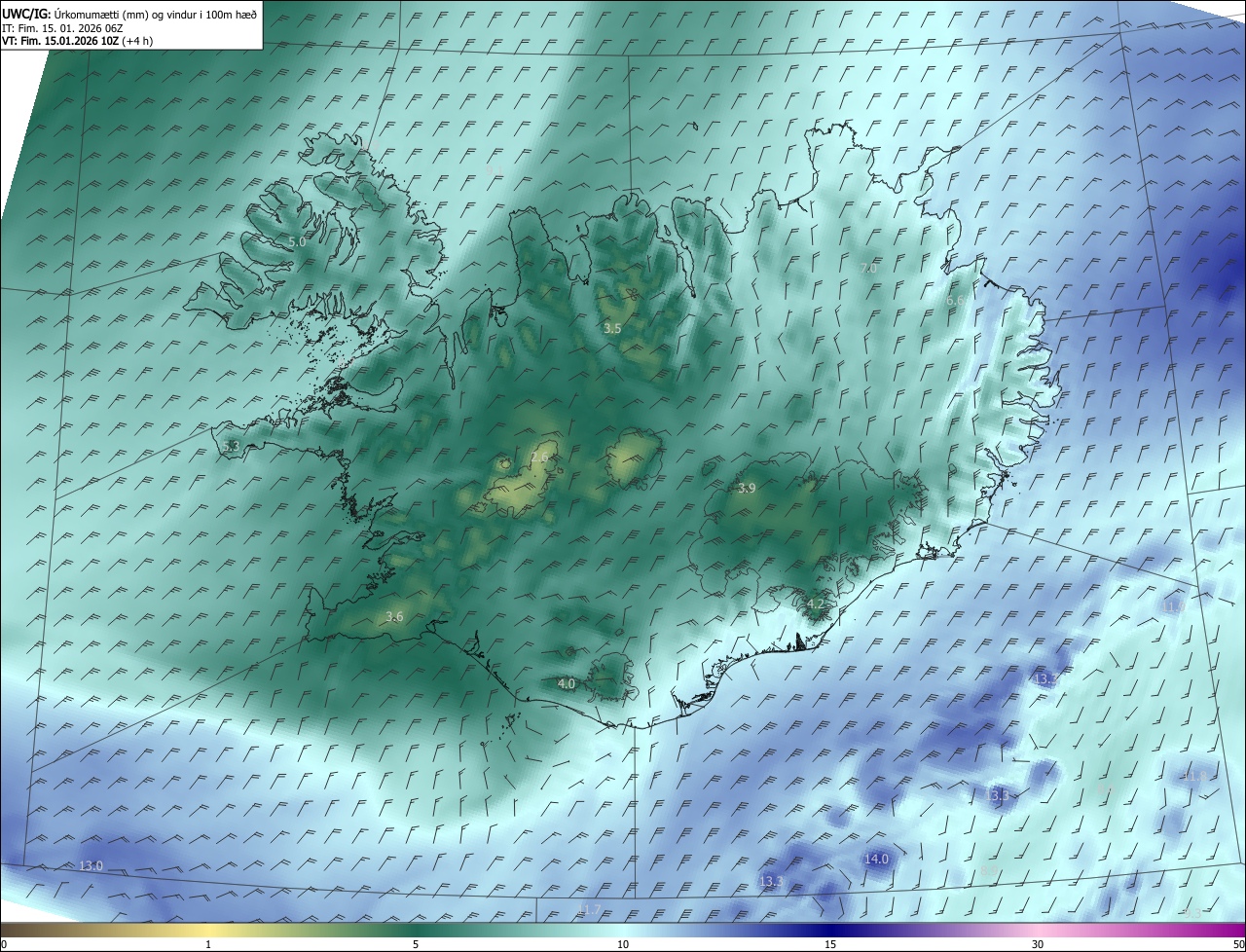Image resolution: width=1246 pixels, height=952 pixels.
Task: Click the 6.6 value in east Iceland
Action: click(955, 301)
